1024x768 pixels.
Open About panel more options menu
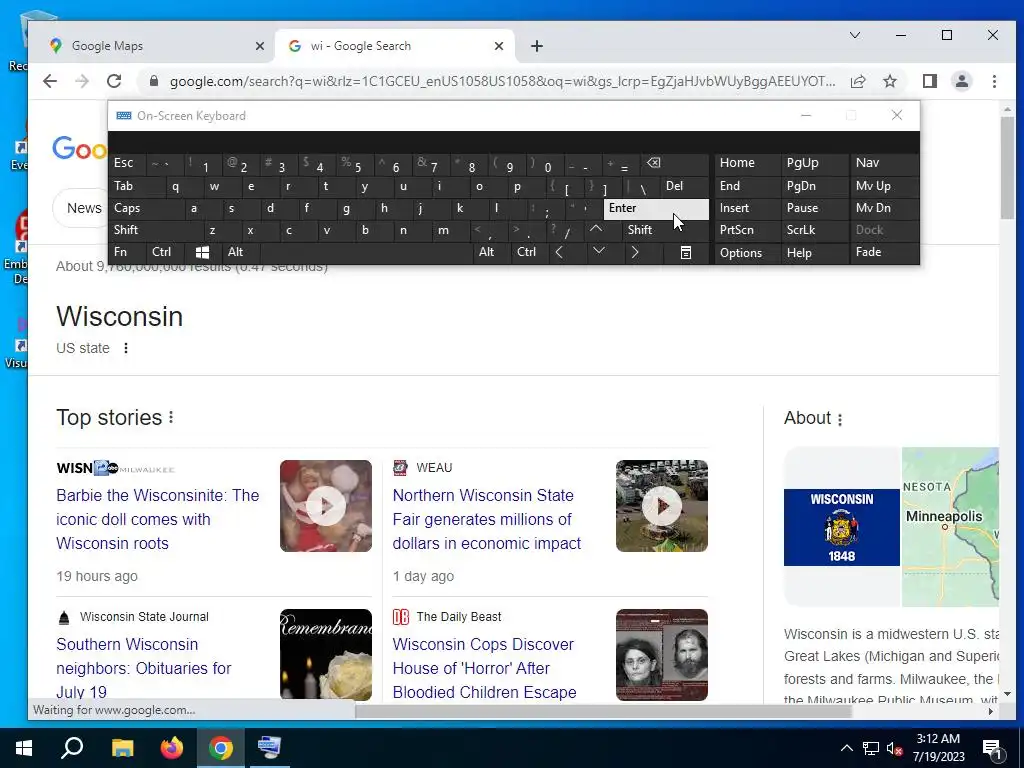pyautogui.click(x=840, y=419)
